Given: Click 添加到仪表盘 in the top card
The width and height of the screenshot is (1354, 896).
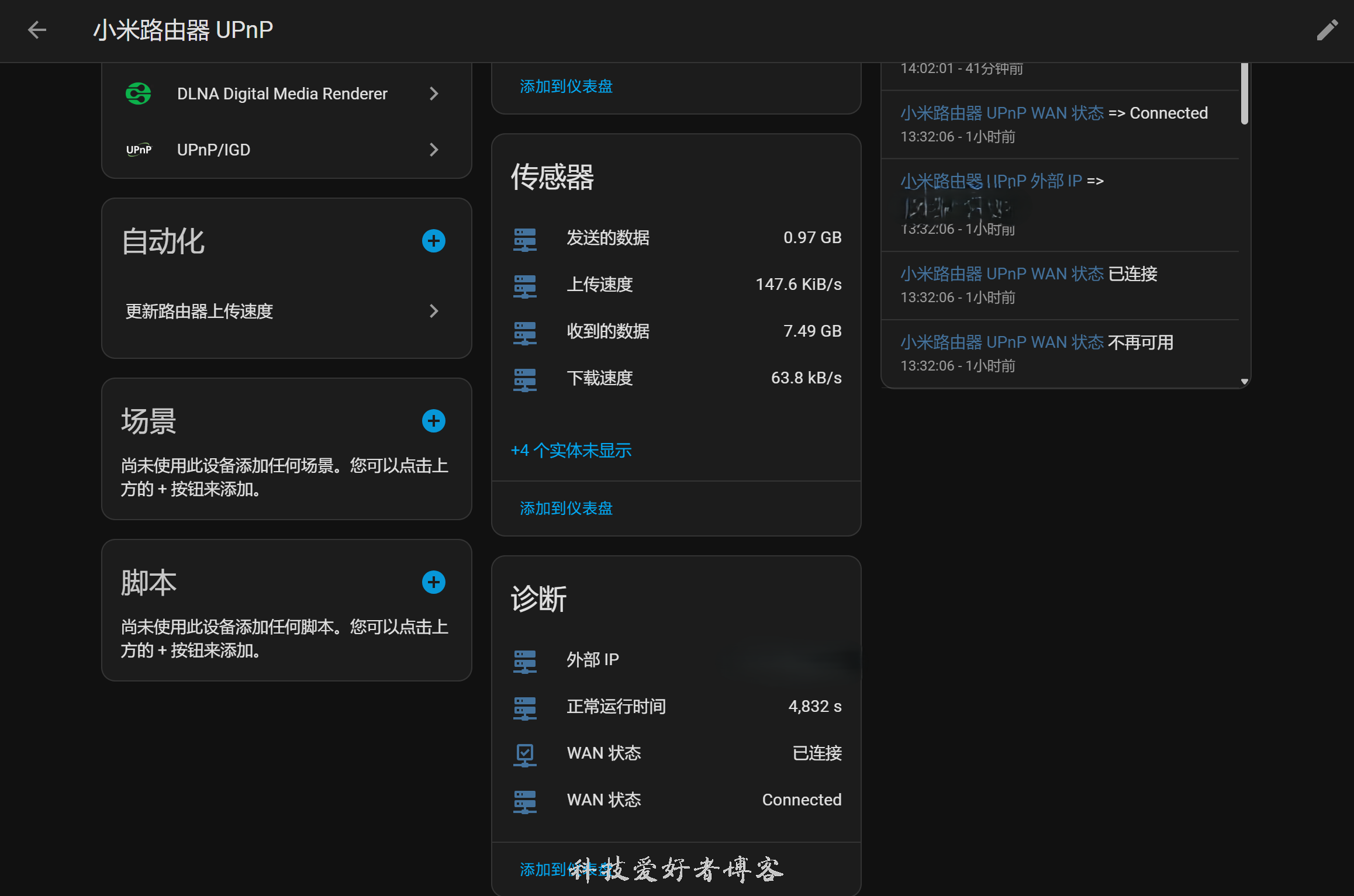Looking at the screenshot, I should [566, 87].
